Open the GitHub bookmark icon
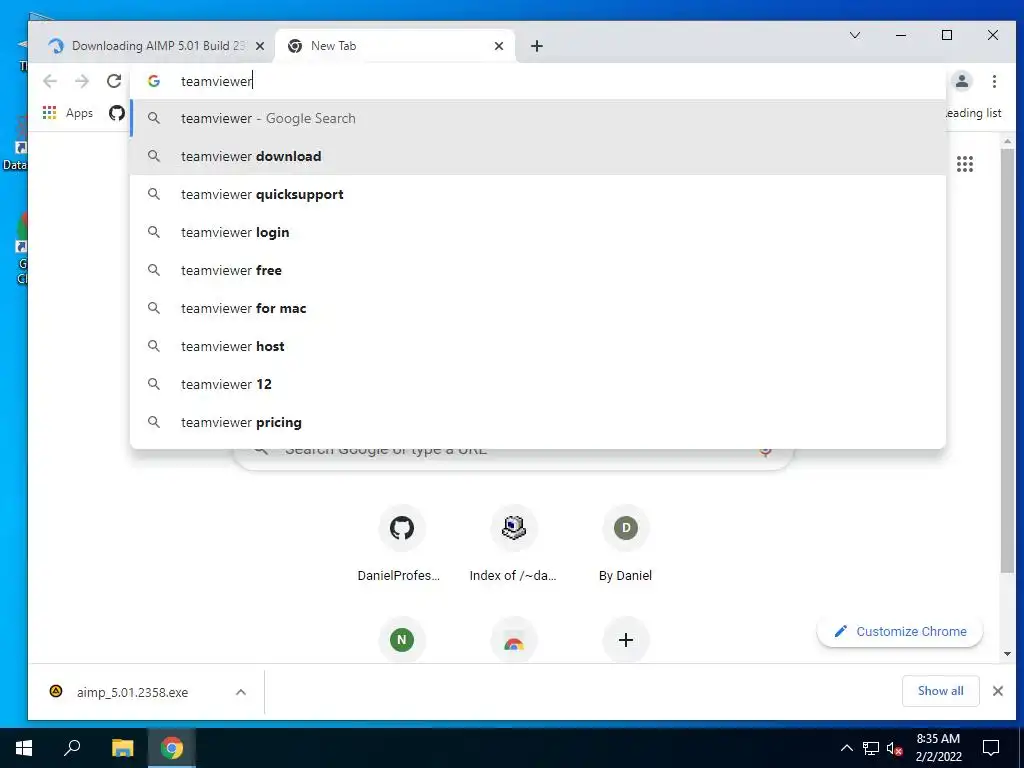 [x=117, y=113]
